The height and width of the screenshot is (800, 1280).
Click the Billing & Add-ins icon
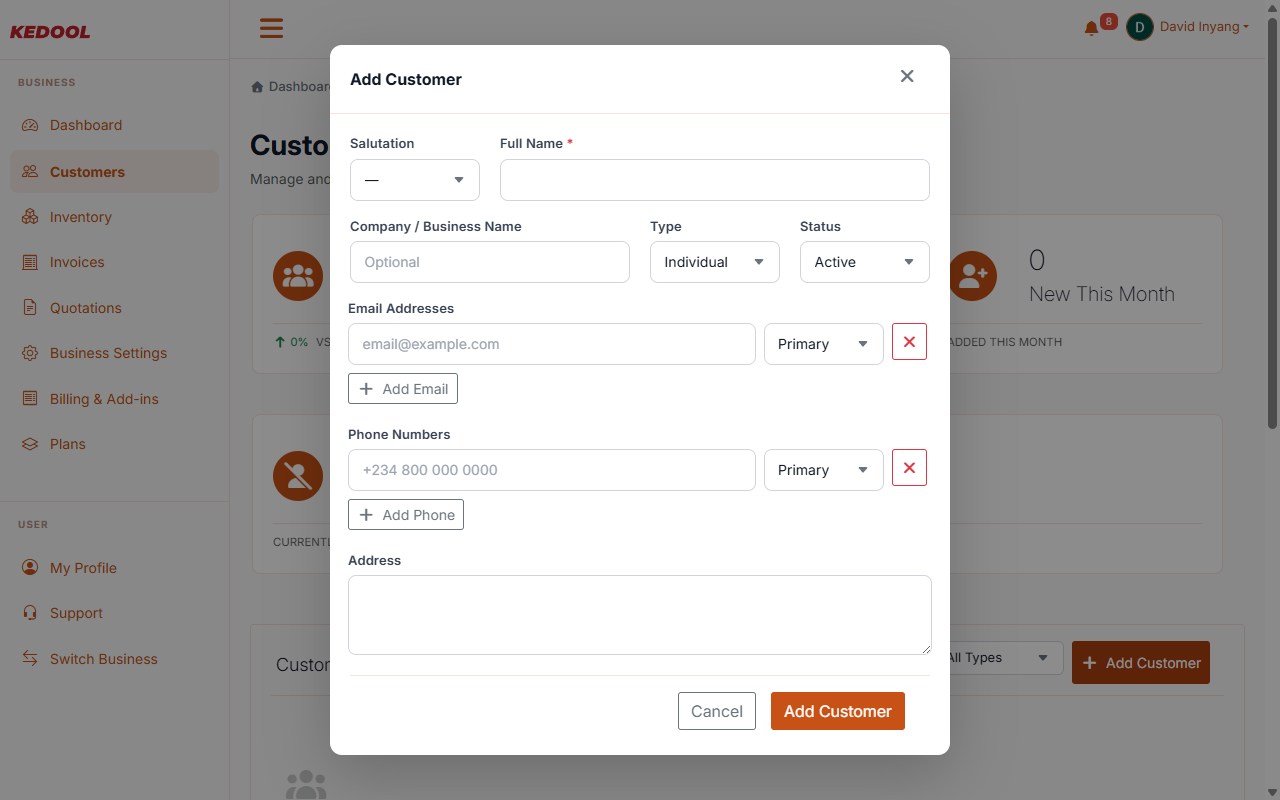30,399
